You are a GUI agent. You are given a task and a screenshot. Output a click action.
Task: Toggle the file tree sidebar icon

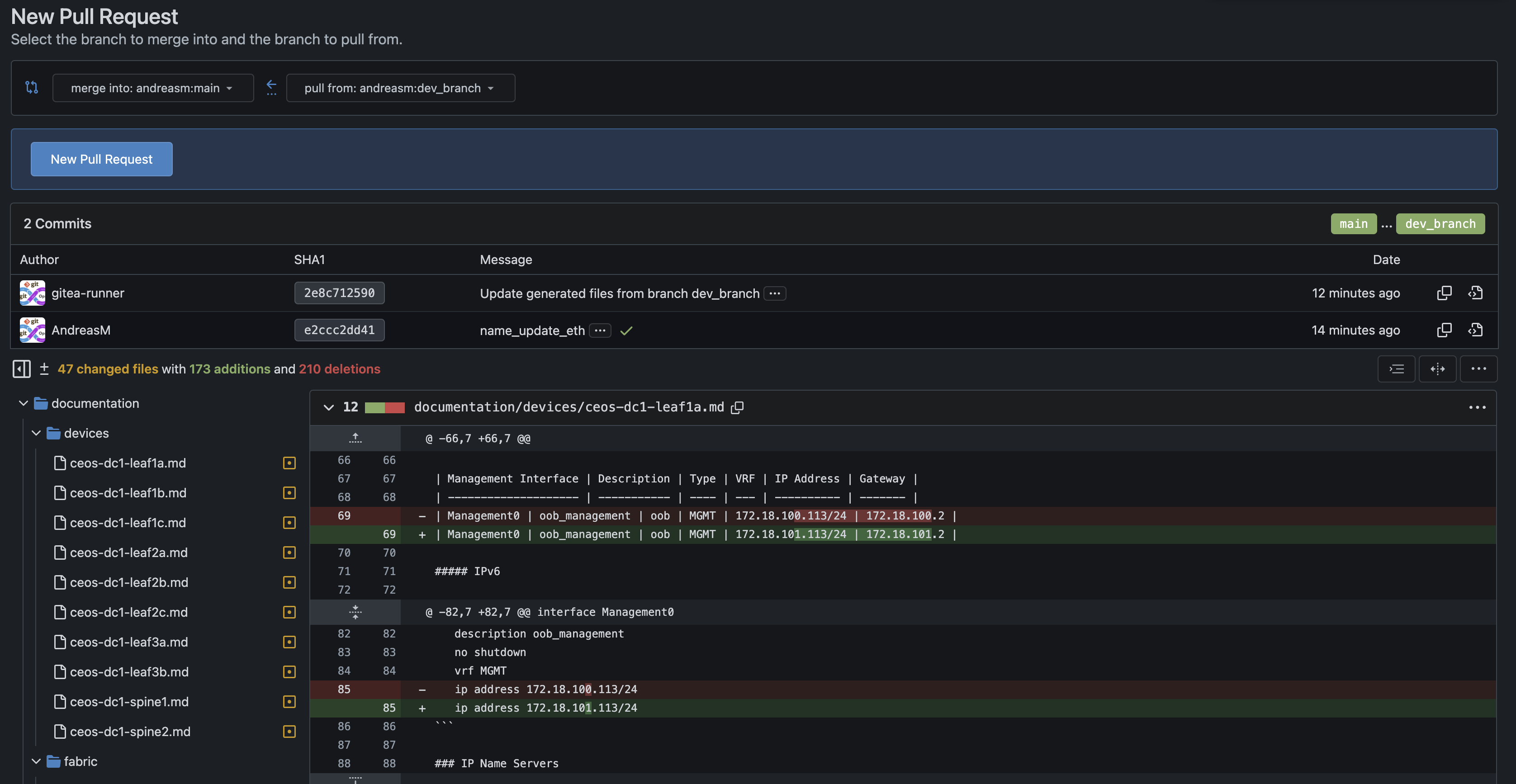22,369
